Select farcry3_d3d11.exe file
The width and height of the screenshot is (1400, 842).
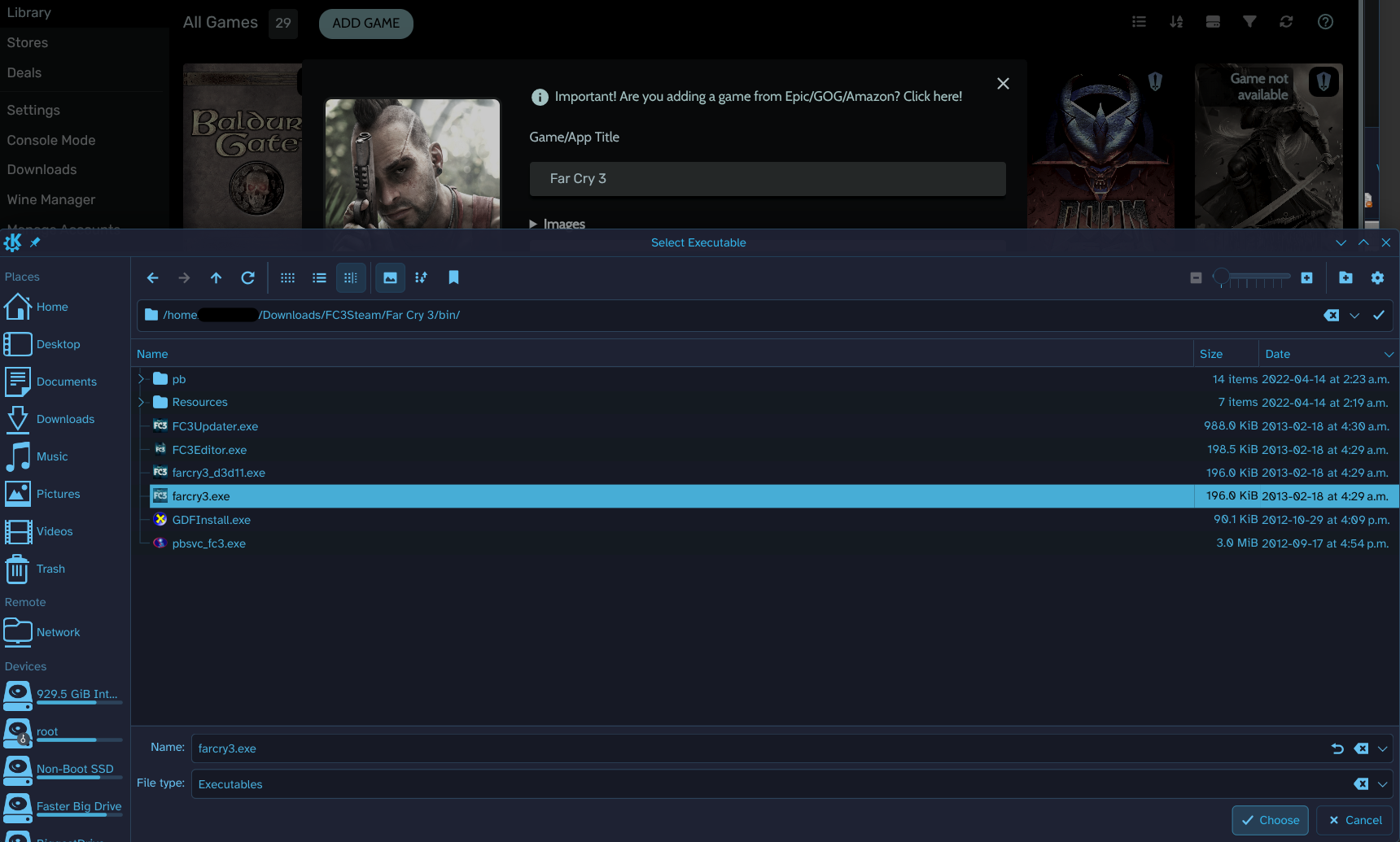tap(218, 473)
